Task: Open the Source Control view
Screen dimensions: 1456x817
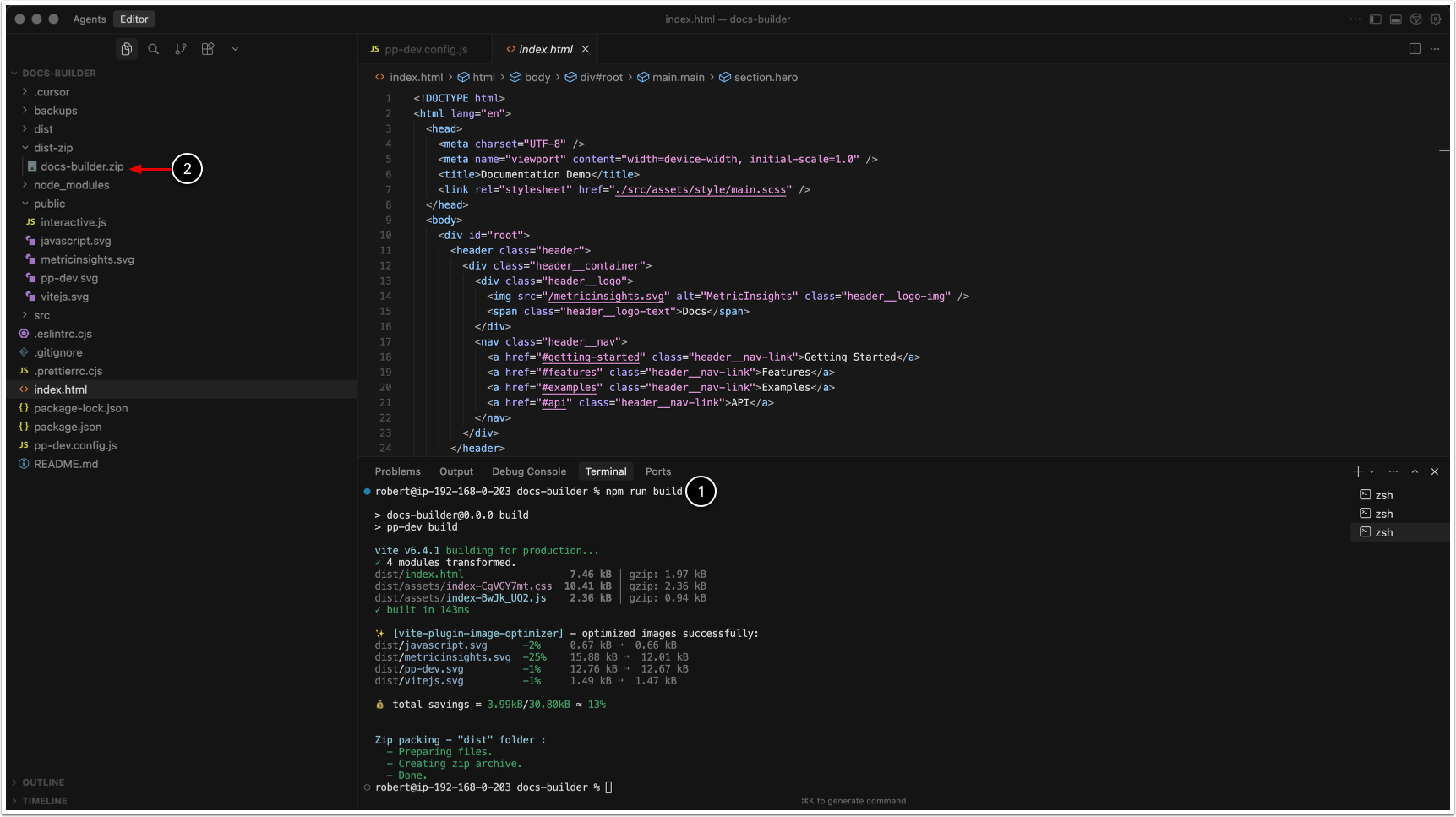Action: (x=180, y=49)
